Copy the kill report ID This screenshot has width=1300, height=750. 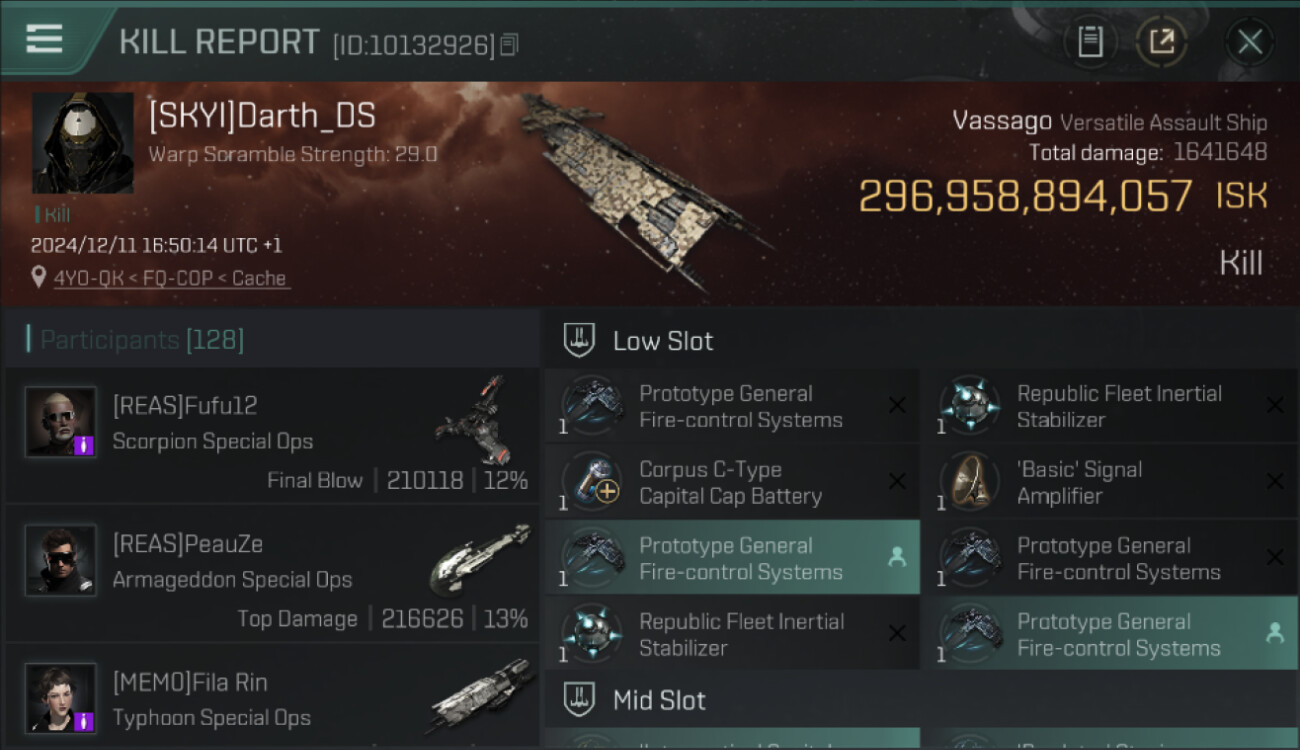510,44
